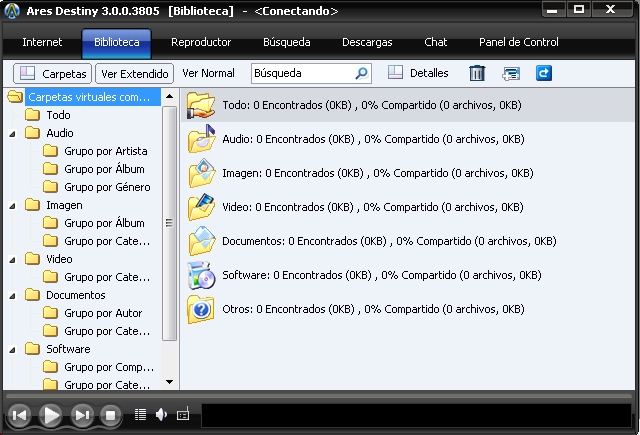Image resolution: width=640 pixels, height=435 pixels.
Task: Click the playback seek bar above player controls
Action: coord(319,396)
